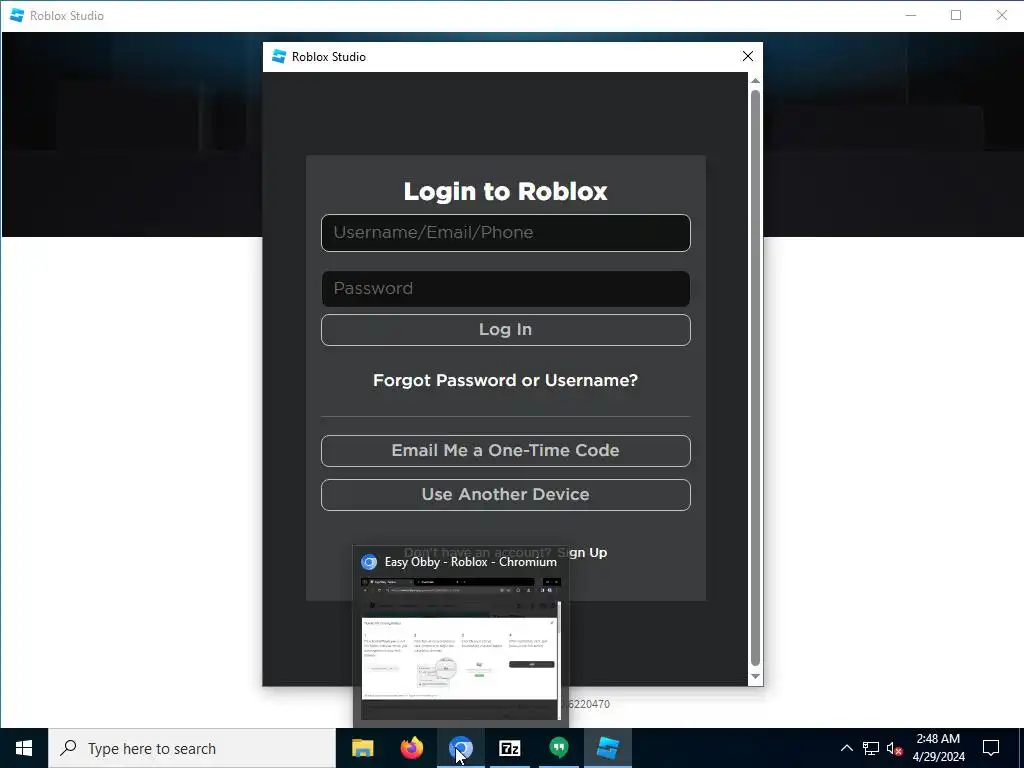Click the muted volume tray icon
This screenshot has height=768, width=1024.
click(x=894, y=748)
